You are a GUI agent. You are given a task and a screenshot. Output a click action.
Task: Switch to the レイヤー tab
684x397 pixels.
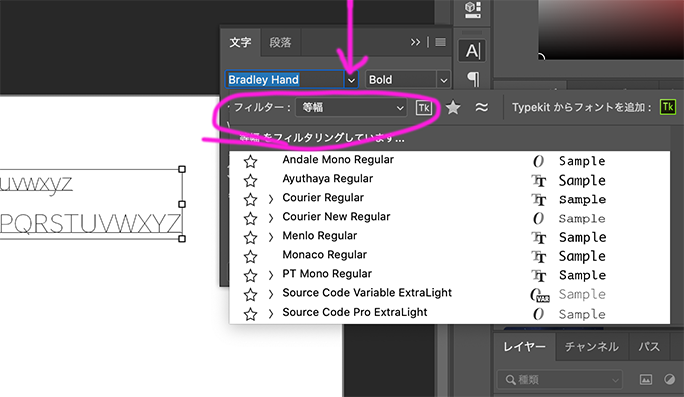(x=524, y=347)
